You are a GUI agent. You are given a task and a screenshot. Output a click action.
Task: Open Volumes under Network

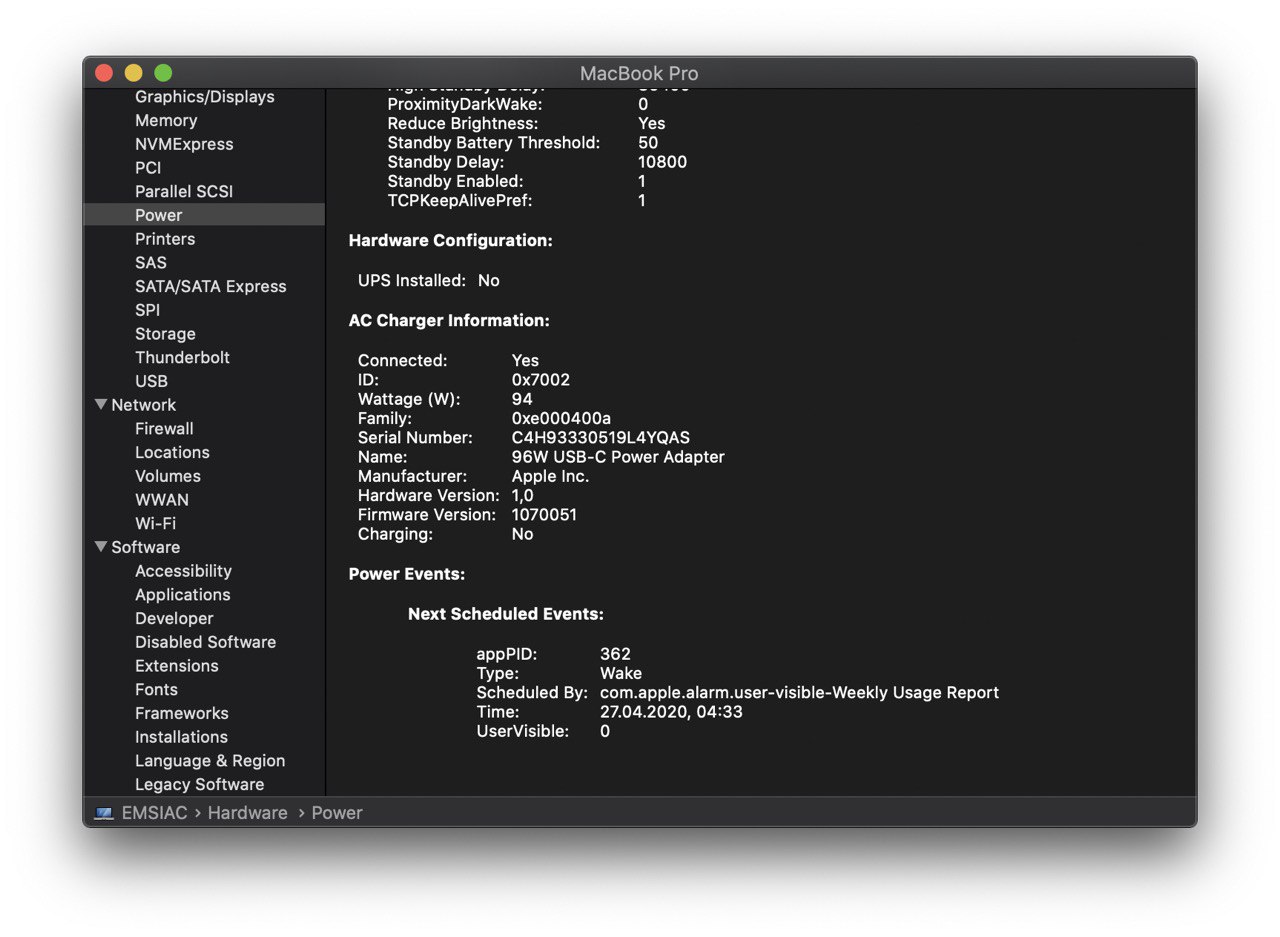pos(168,476)
